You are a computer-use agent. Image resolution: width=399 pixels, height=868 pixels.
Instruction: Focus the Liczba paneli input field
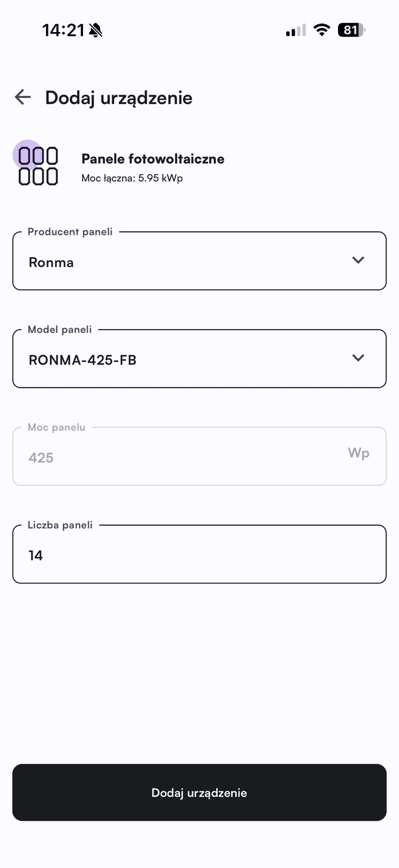point(199,554)
